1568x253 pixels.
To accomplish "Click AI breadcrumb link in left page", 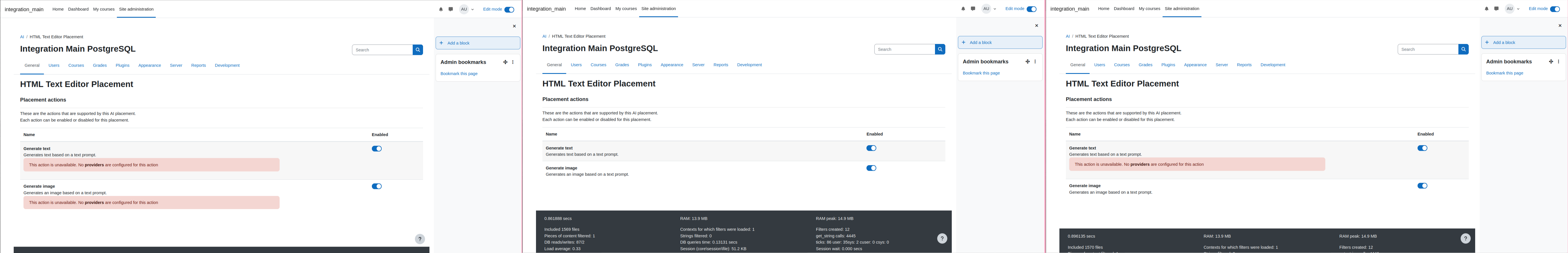I will coord(22,37).
